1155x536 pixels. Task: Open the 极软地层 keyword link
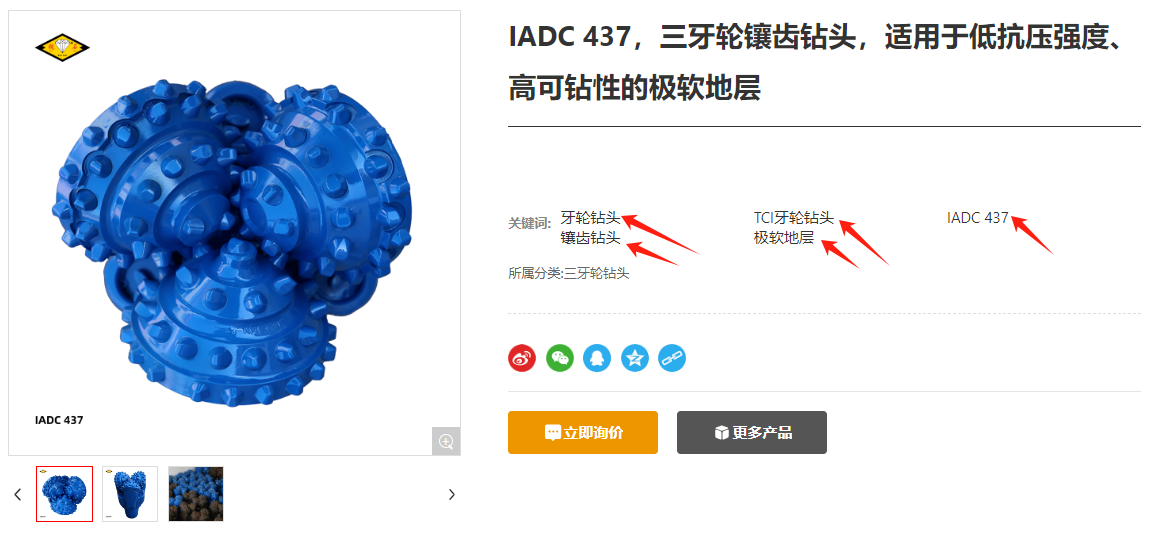(784, 238)
